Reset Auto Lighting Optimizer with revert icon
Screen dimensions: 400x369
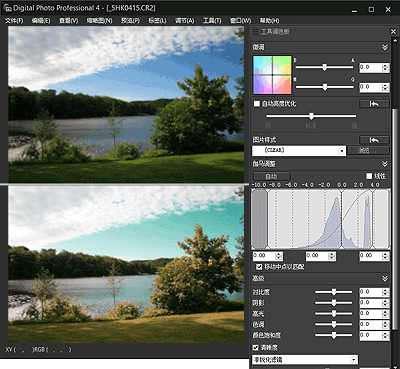click(374, 104)
